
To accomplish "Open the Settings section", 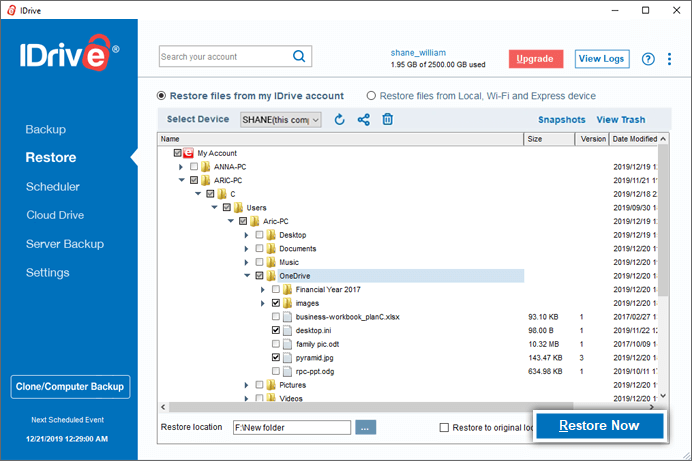I will pos(48,273).
